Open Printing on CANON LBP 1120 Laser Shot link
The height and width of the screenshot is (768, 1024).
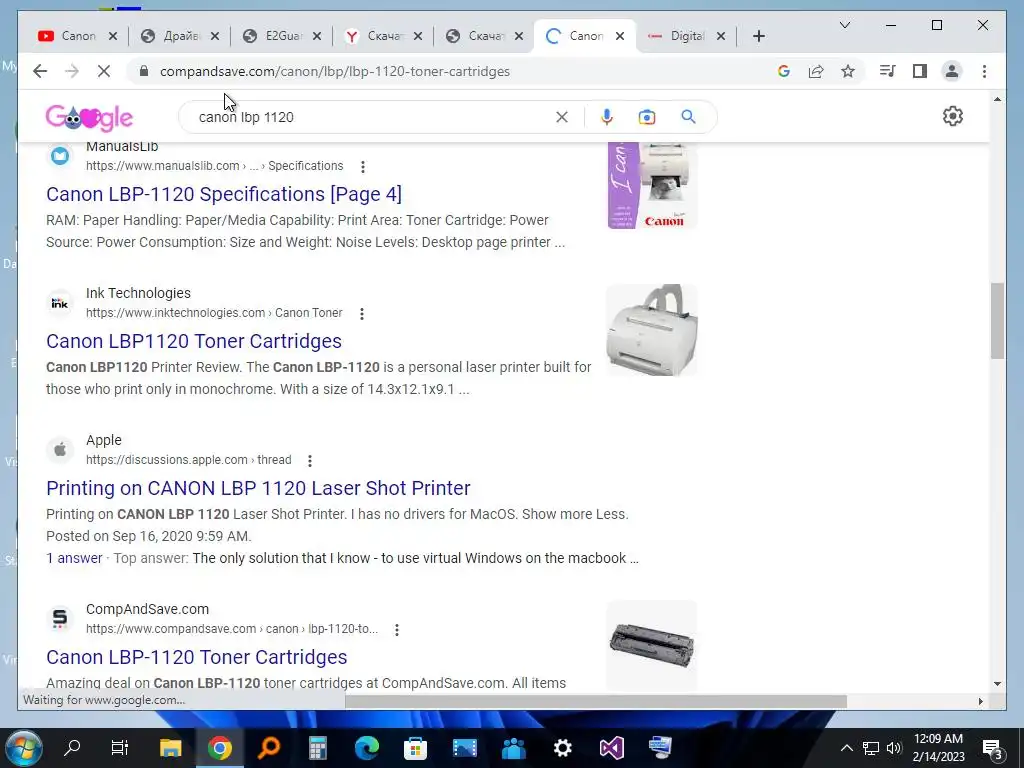(258, 488)
